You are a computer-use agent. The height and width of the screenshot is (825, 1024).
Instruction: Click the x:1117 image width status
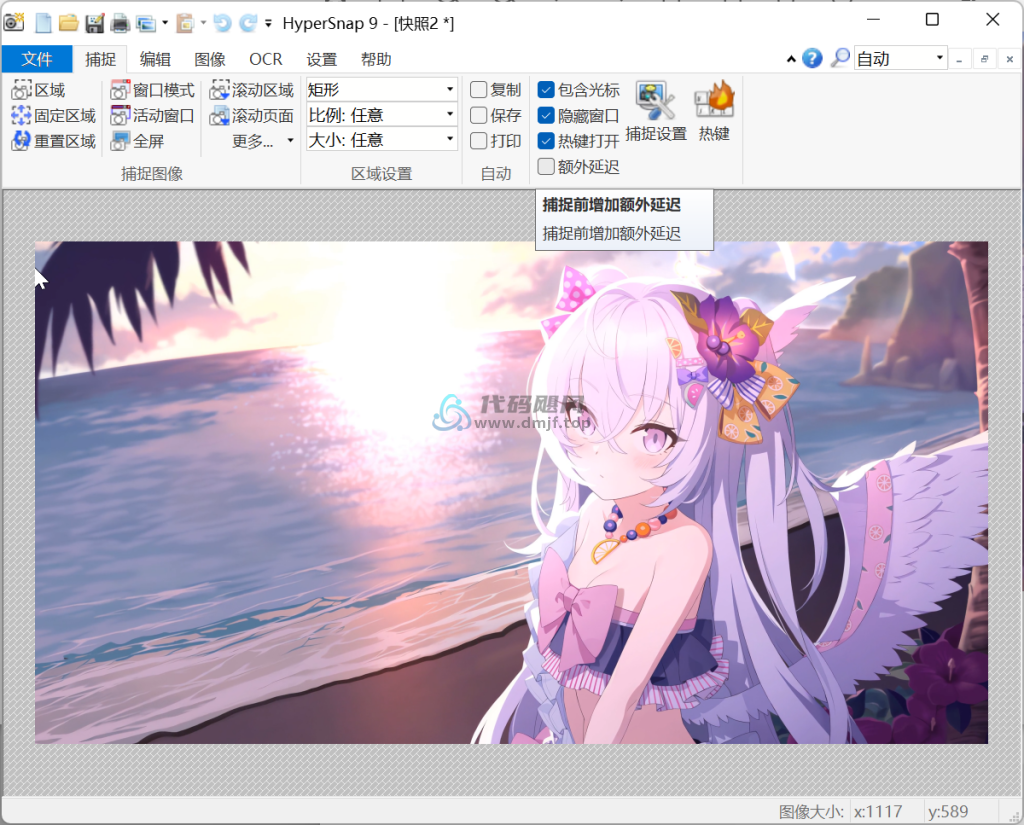pyautogui.click(x=878, y=812)
